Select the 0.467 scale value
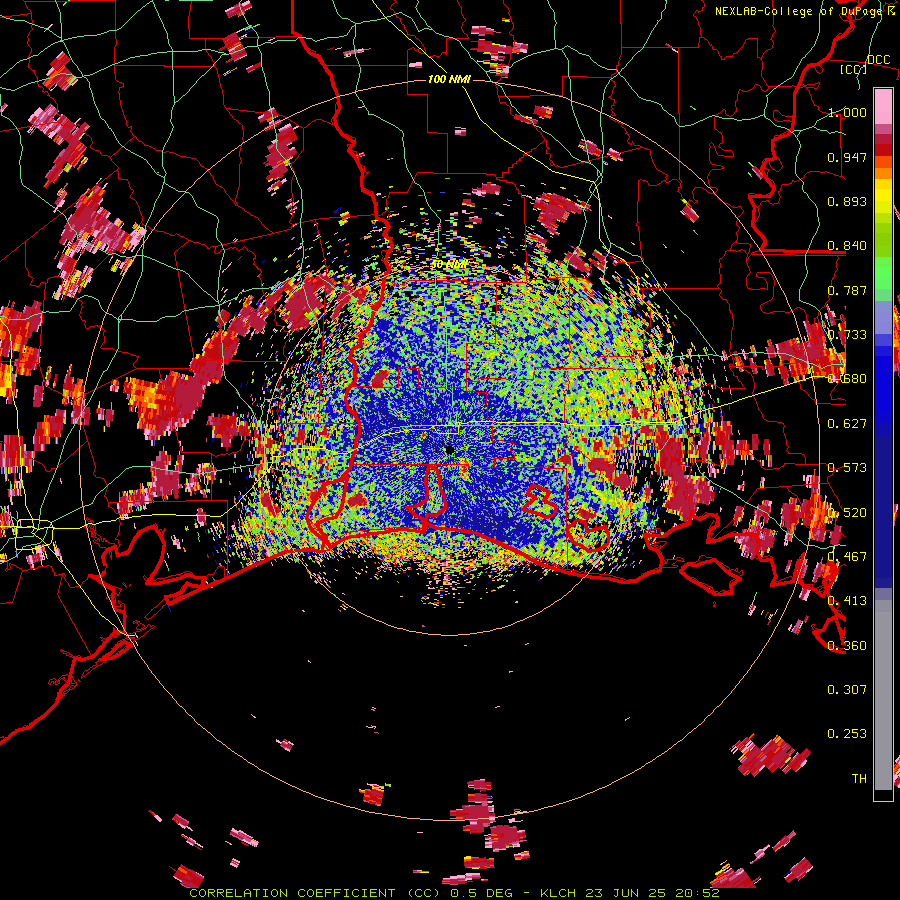Image resolution: width=900 pixels, height=900 pixels. click(847, 557)
